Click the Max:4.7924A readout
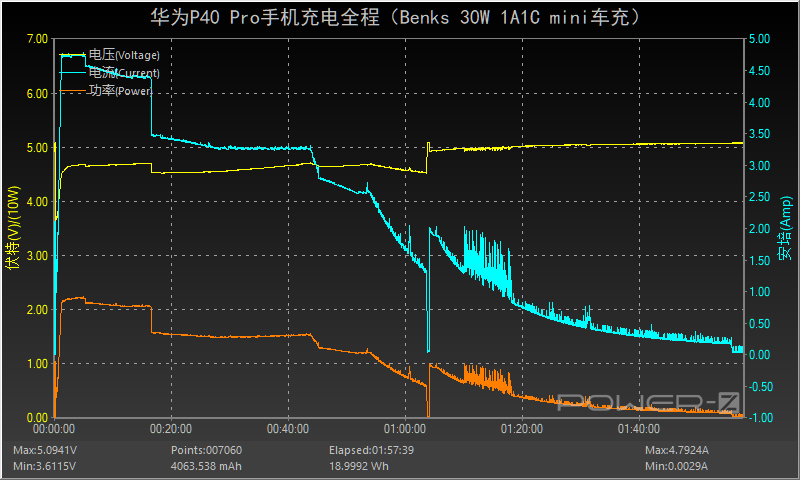Screen dimensions: 800x480 coord(677,450)
